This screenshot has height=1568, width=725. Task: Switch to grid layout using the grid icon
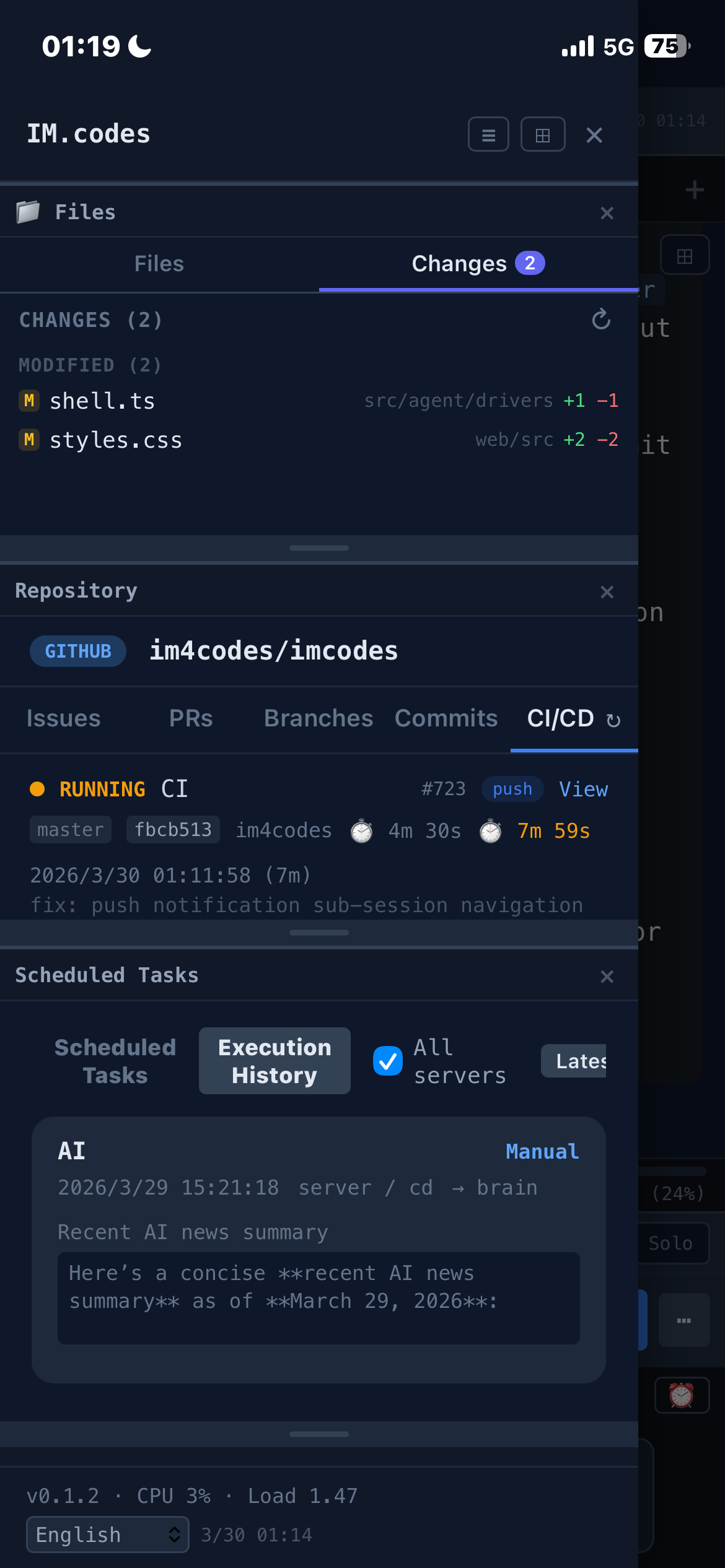[542, 134]
